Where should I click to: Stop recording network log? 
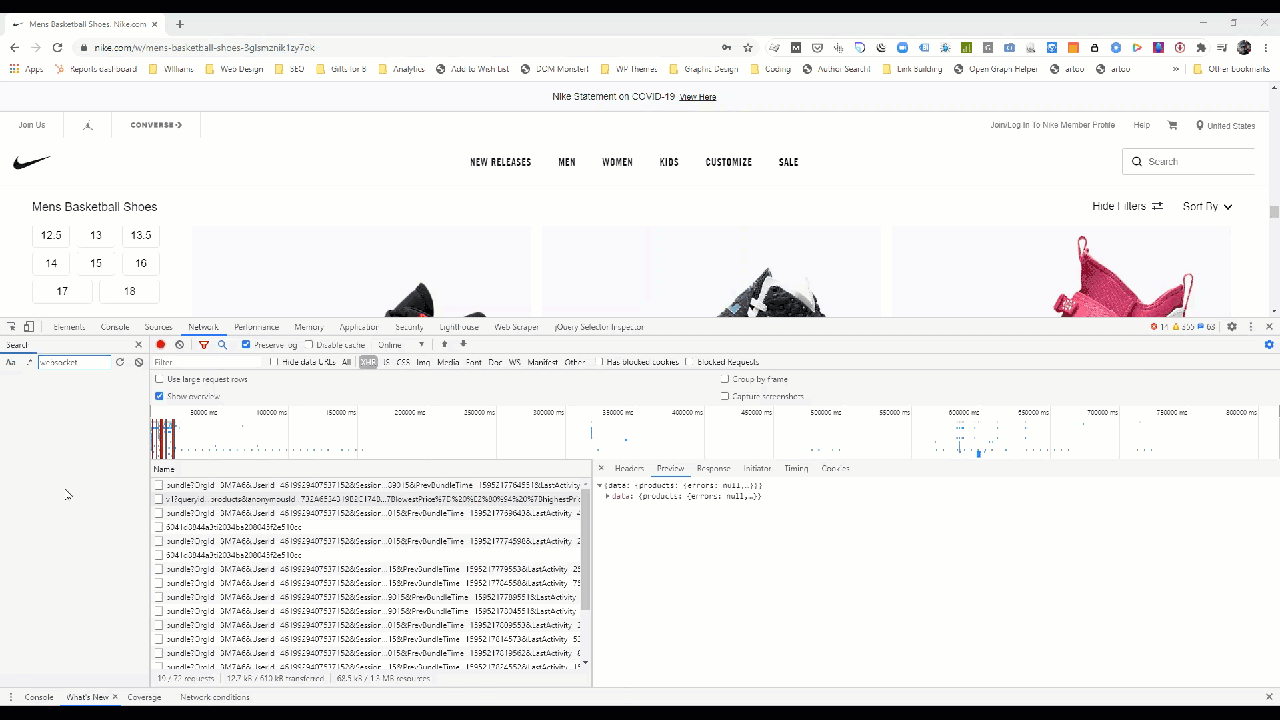[160, 344]
